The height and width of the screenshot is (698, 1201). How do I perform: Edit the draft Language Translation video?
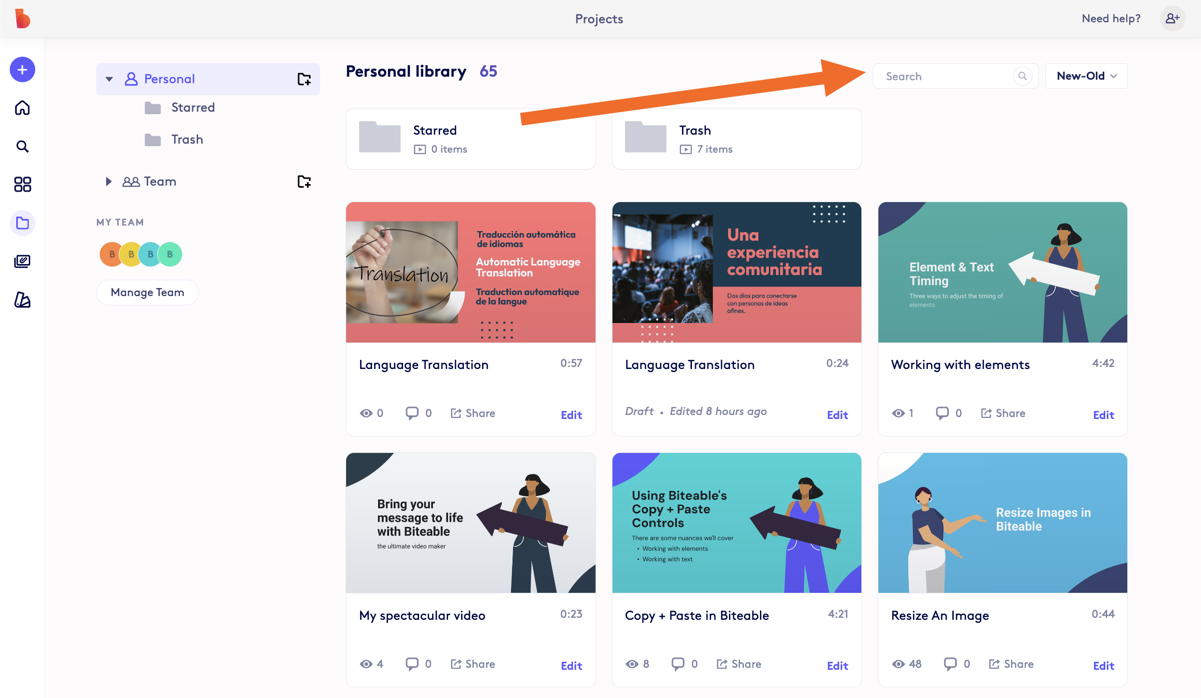[837, 415]
